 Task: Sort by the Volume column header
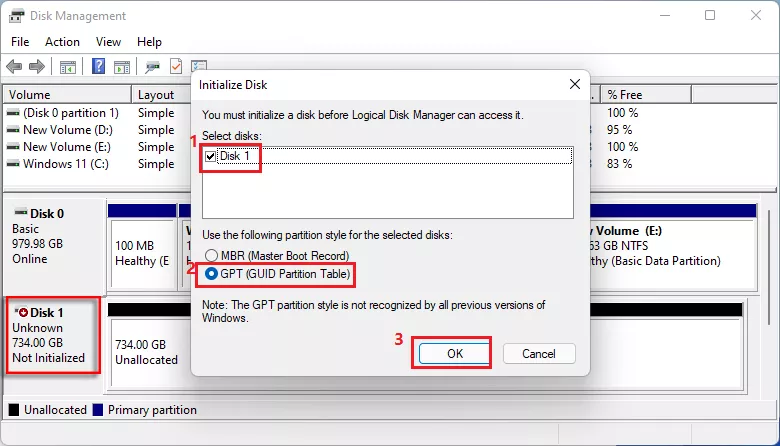67,94
